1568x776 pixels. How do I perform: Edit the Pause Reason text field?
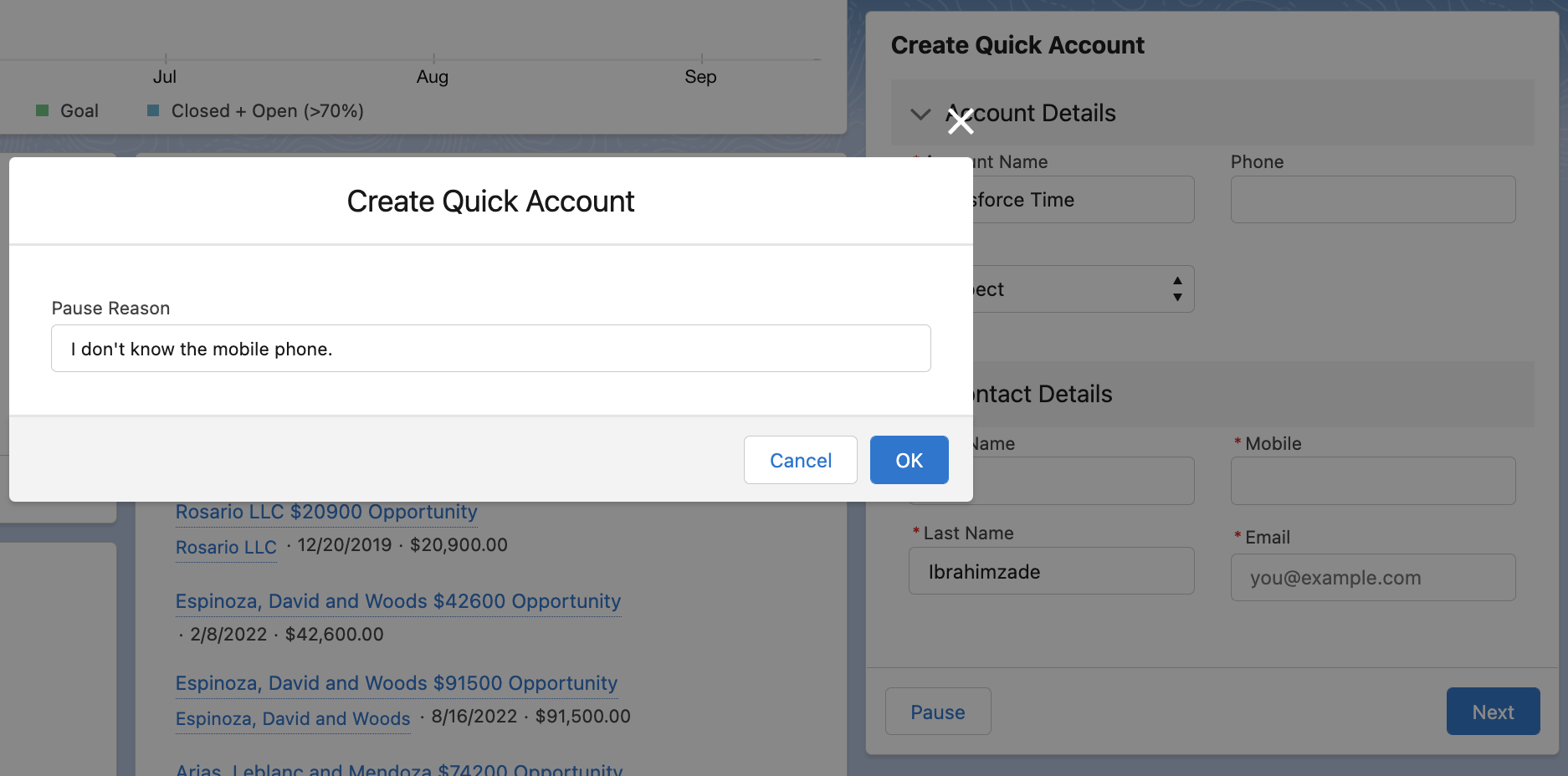(x=490, y=348)
